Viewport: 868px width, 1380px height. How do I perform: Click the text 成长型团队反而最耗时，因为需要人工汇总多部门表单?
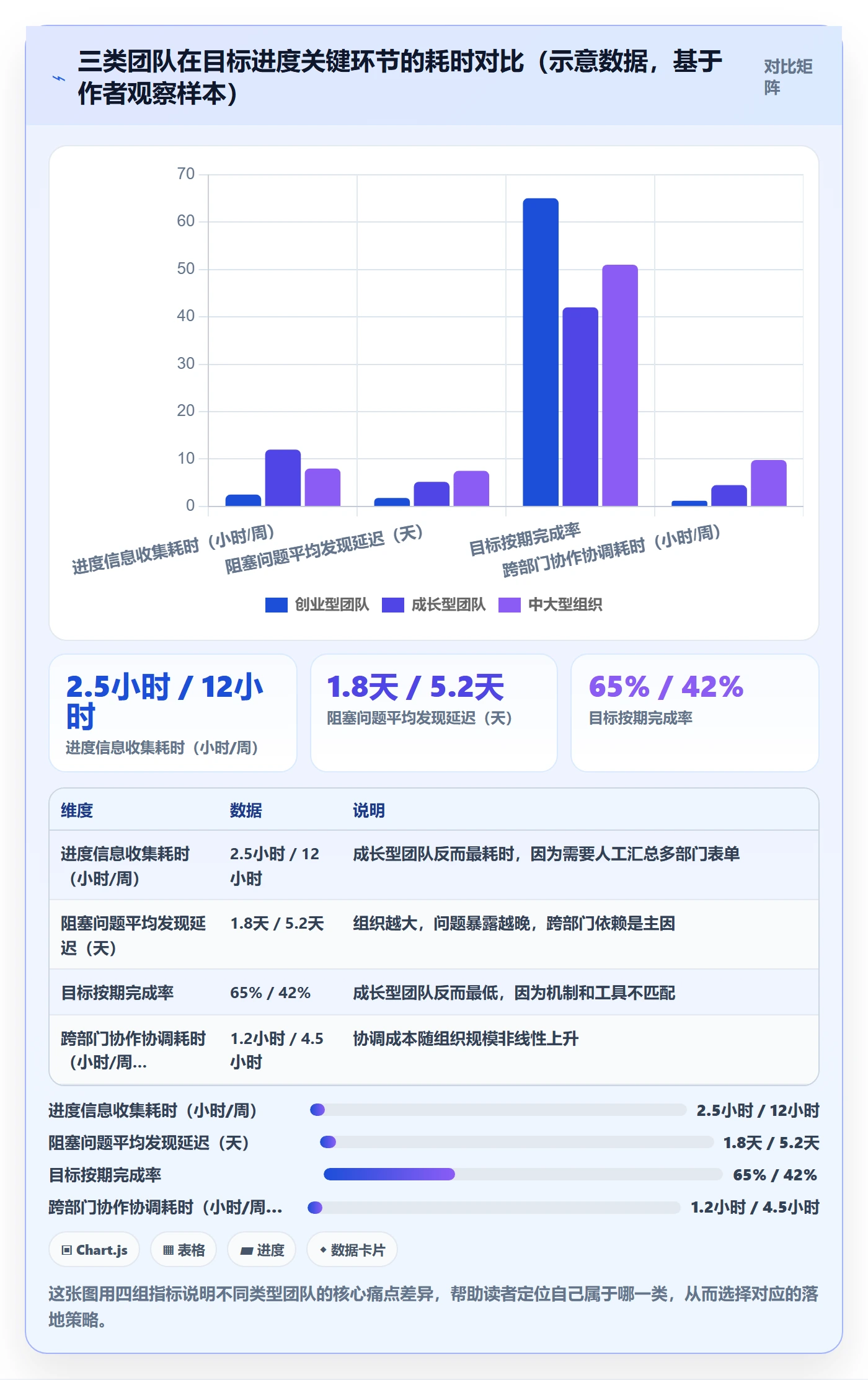pos(546,854)
